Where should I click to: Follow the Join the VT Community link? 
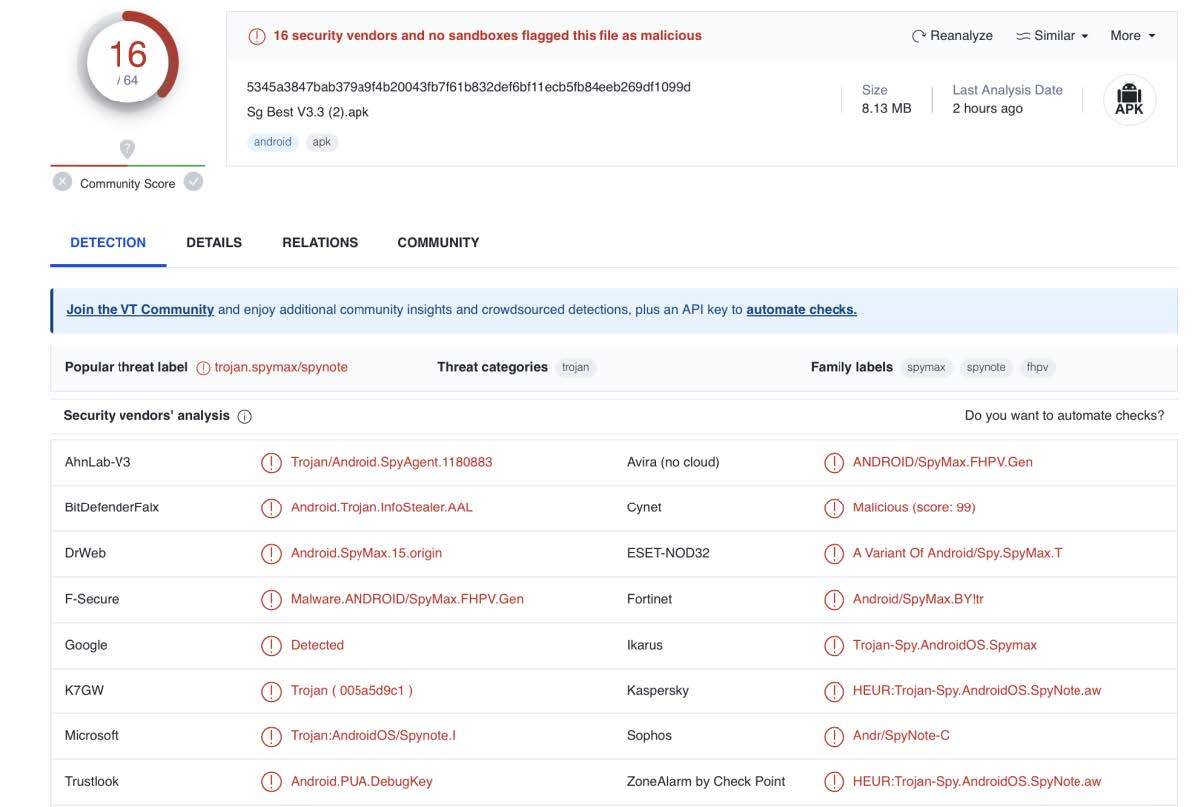(140, 310)
